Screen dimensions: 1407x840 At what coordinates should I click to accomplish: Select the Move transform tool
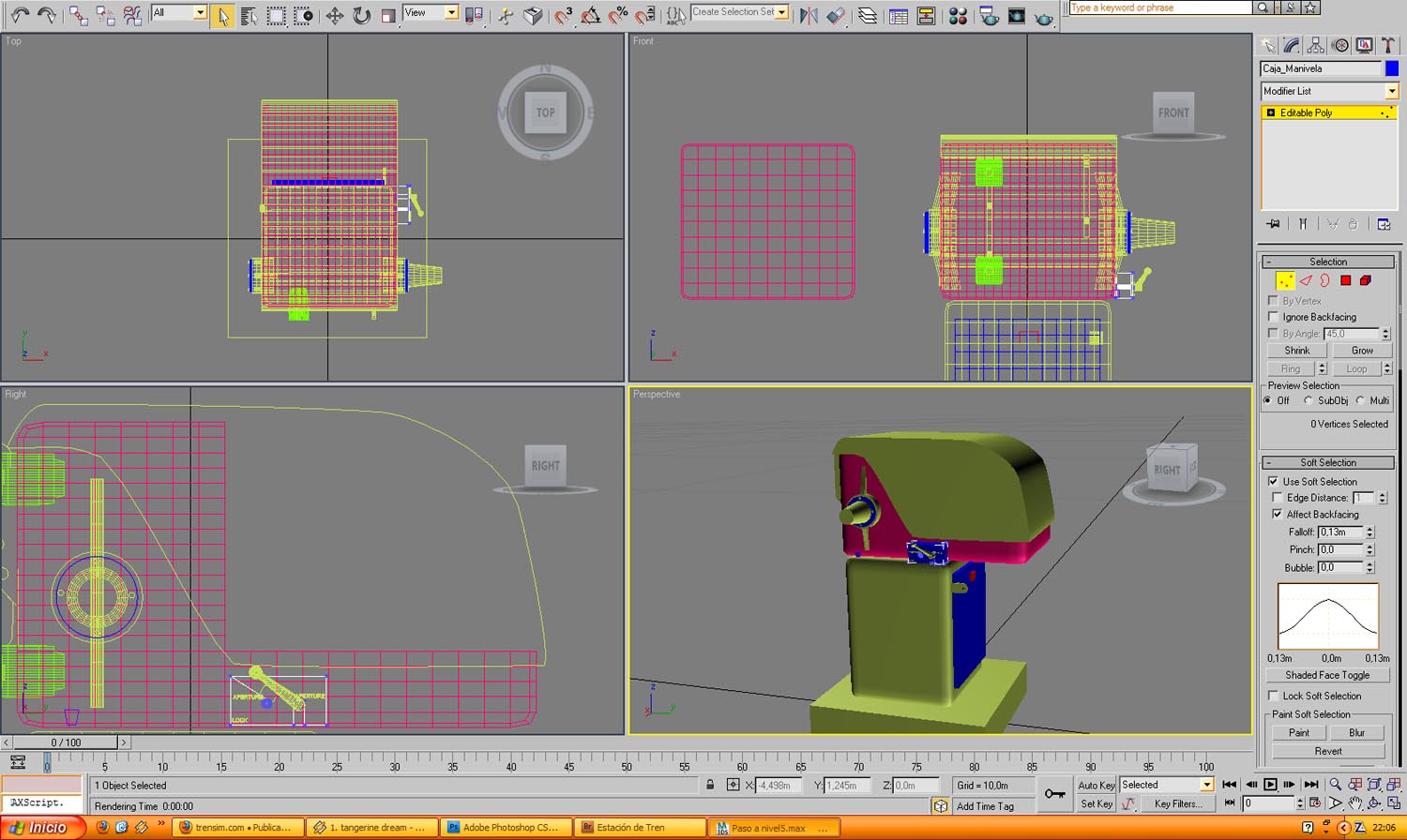[x=334, y=16]
